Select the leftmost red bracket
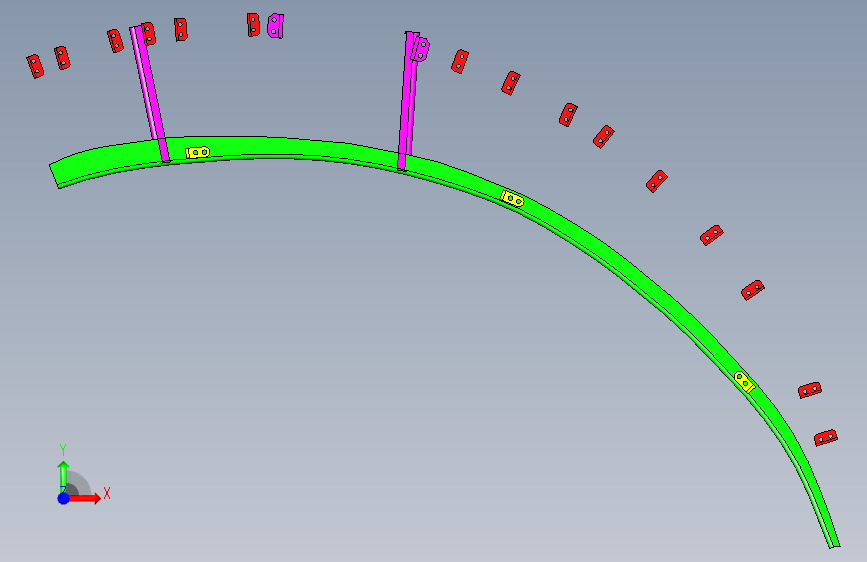Screen dimensions: 867x562 [35, 66]
